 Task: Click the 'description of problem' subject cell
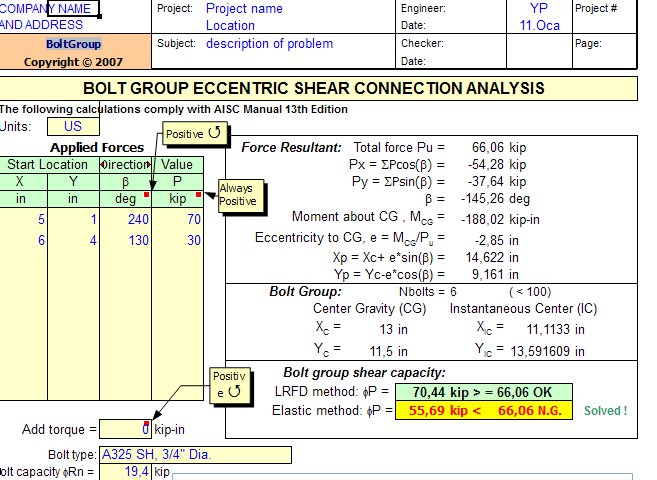click(269, 44)
